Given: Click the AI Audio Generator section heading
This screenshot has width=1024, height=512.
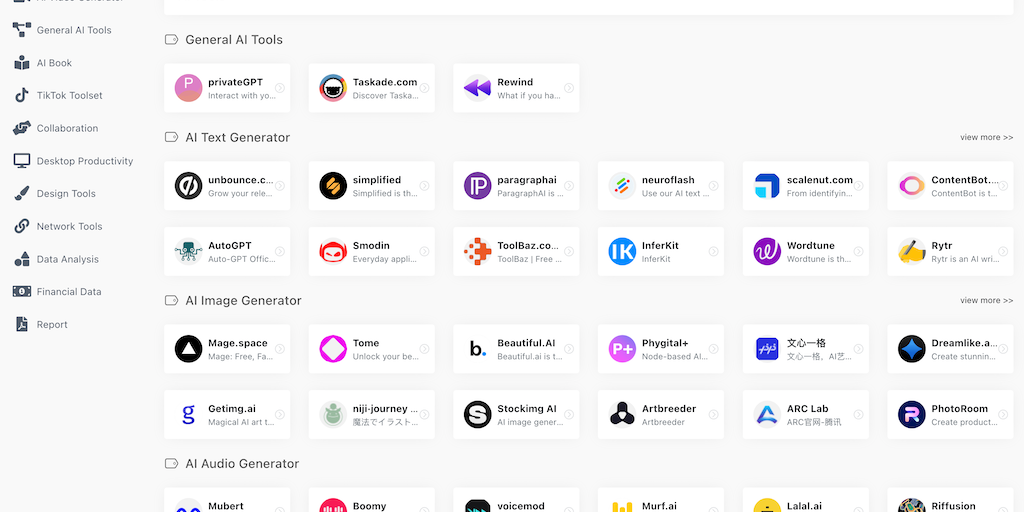Looking at the screenshot, I should click(x=242, y=464).
